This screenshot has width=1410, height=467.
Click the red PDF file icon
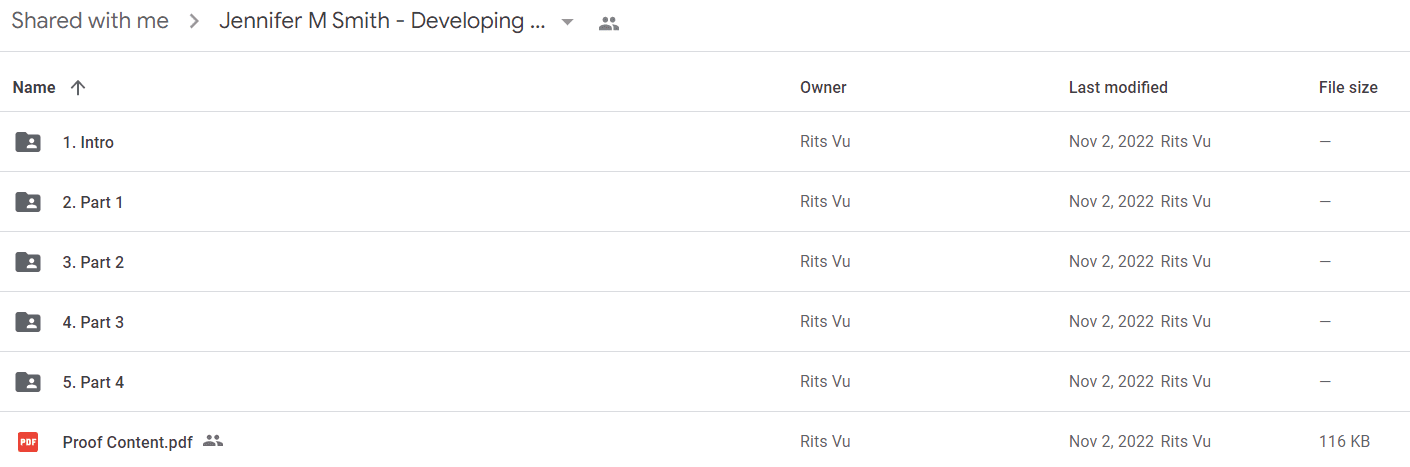click(x=28, y=441)
